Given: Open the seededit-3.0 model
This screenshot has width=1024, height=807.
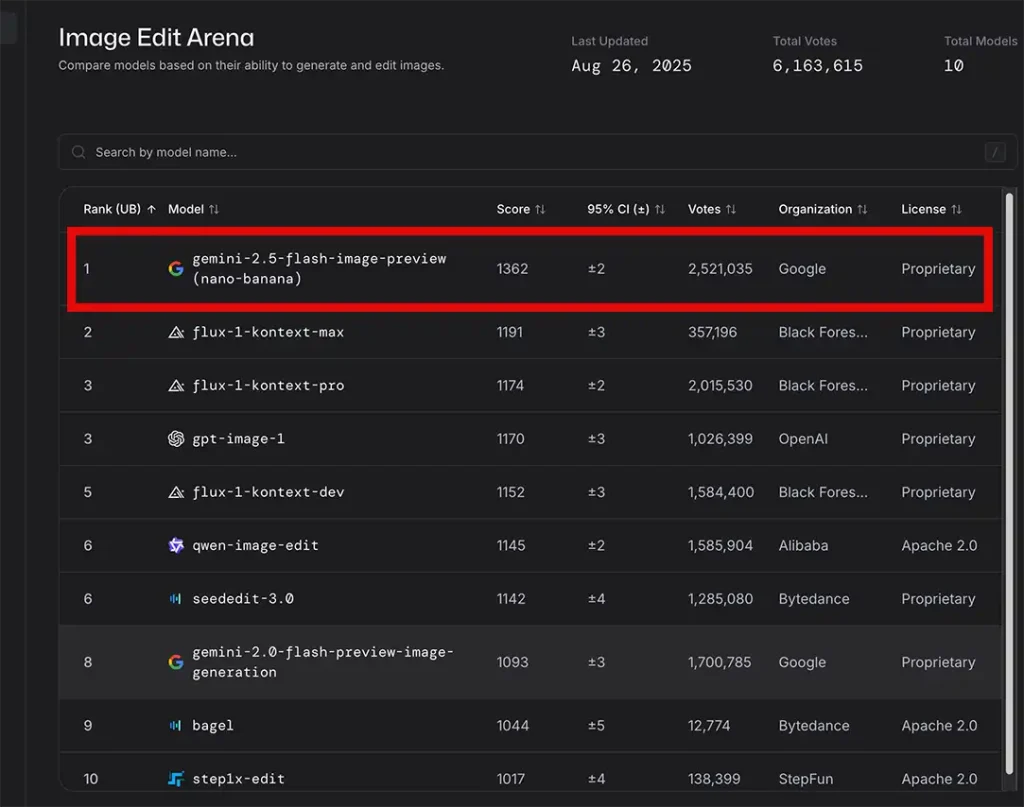Looking at the screenshot, I should 243,599.
